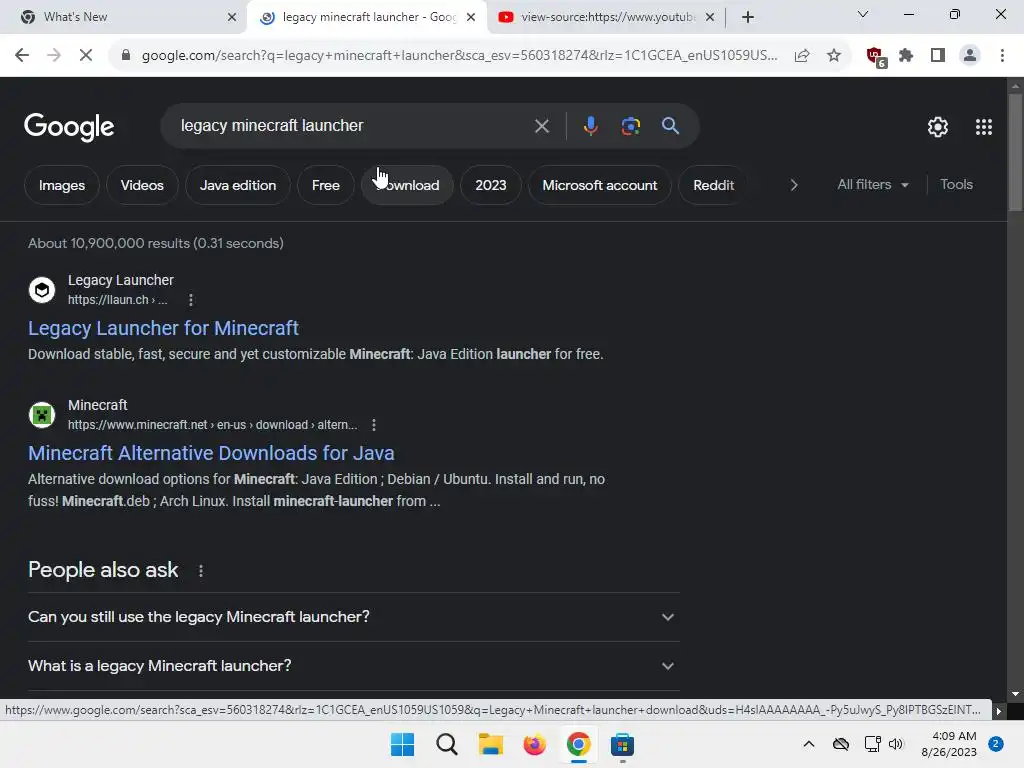Screen dimensions: 1024x768
Task: Open the Windows Start menu
Action: point(402,744)
